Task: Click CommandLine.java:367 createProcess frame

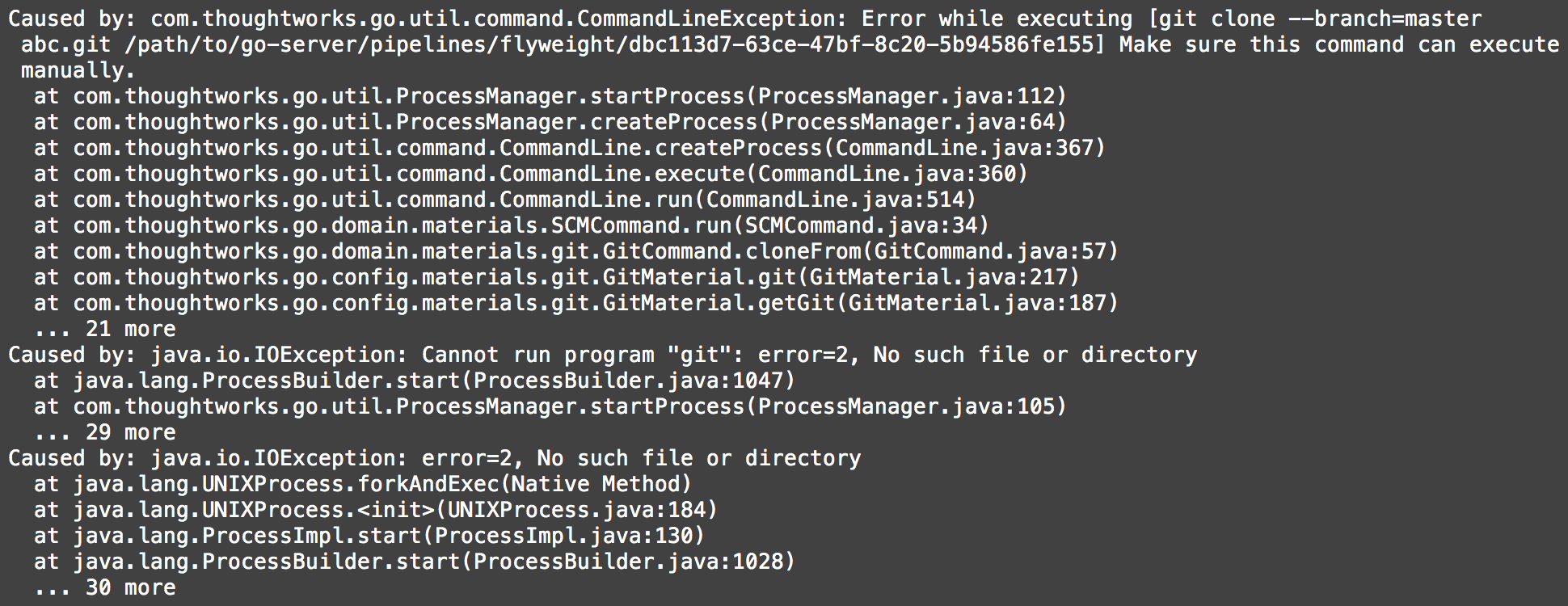Action: click(x=964, y=148)
